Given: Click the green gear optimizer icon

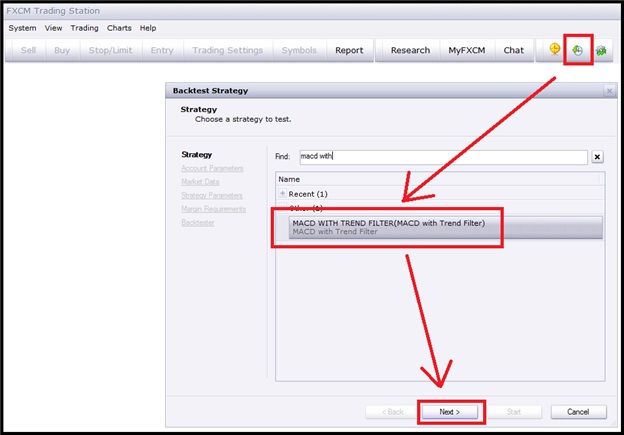Looking at the screenshot, I should click(601, 51).
